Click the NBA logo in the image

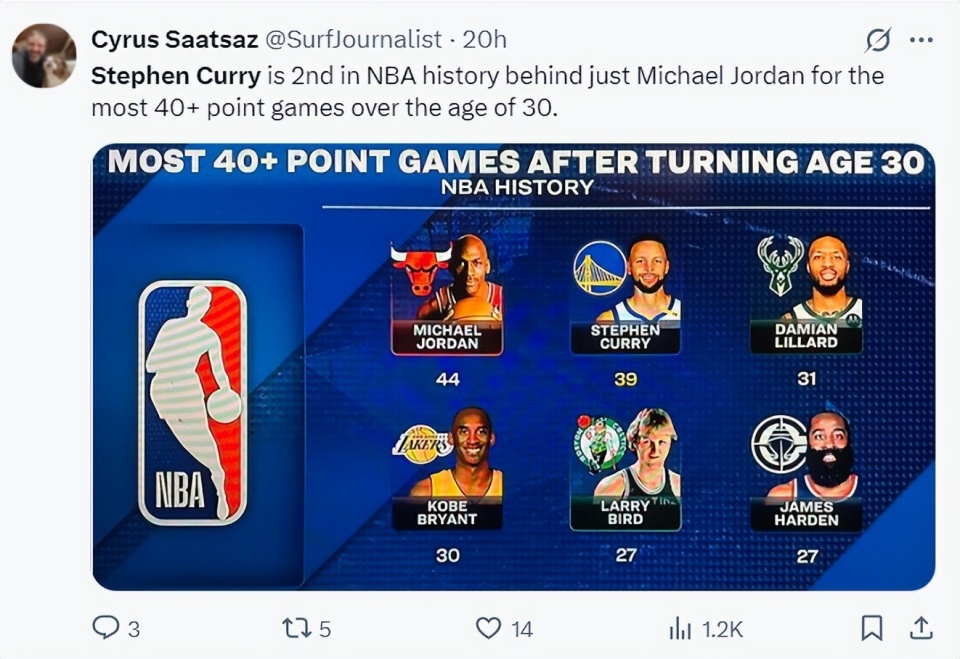point(193,402)
